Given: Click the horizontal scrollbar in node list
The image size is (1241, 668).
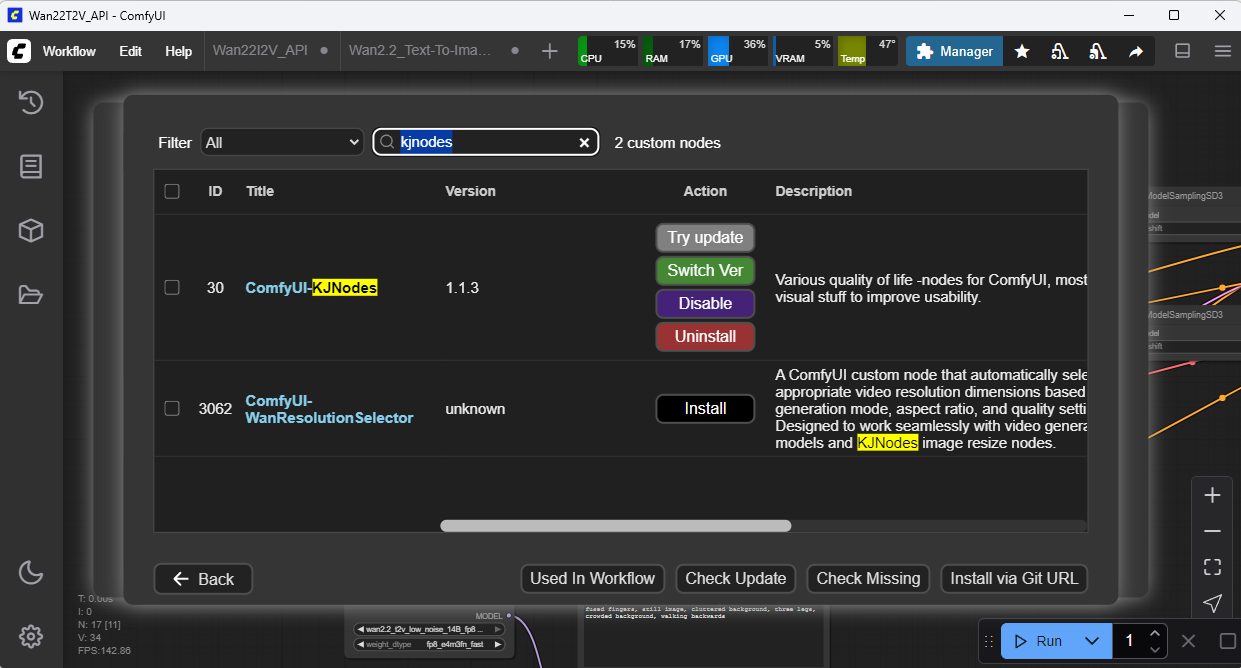Looking at the screenshot, I should pyautogui.click(x=615, y=526).
